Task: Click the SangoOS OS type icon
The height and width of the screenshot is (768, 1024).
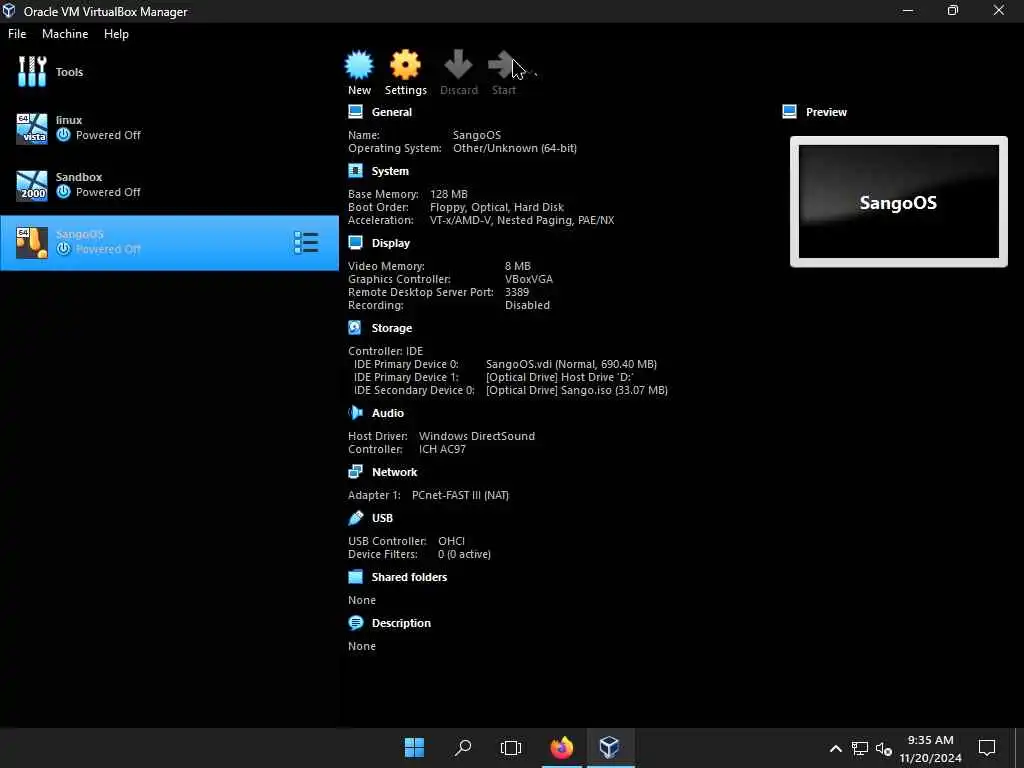Action: tap(32, 243)
